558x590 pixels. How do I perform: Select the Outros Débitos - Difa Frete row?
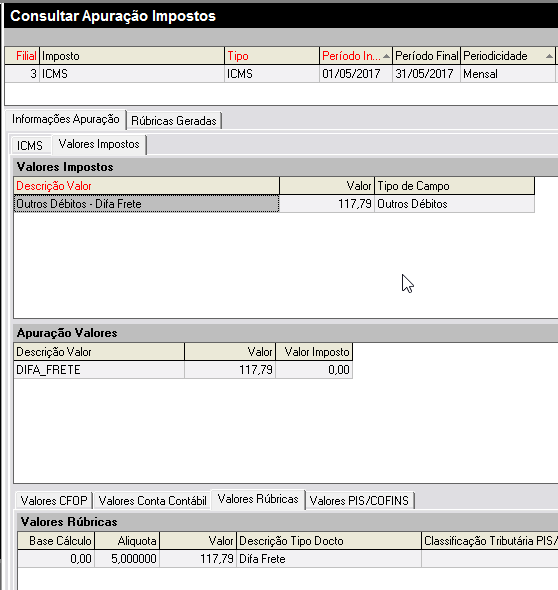point(274,204)
